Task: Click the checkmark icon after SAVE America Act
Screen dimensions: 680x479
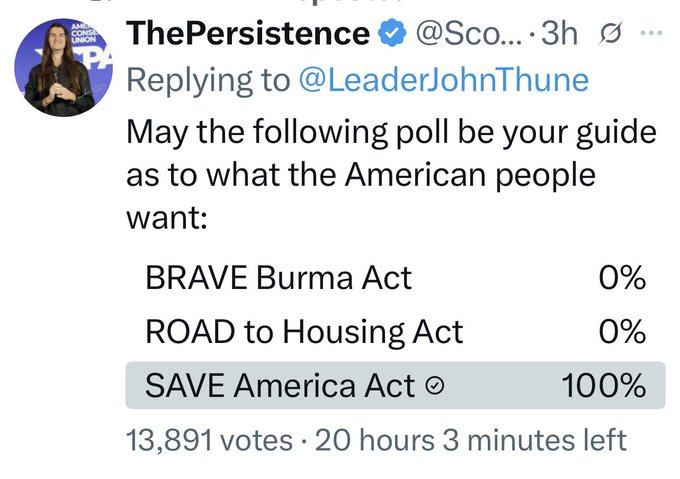Action: (x=433, y=387)
